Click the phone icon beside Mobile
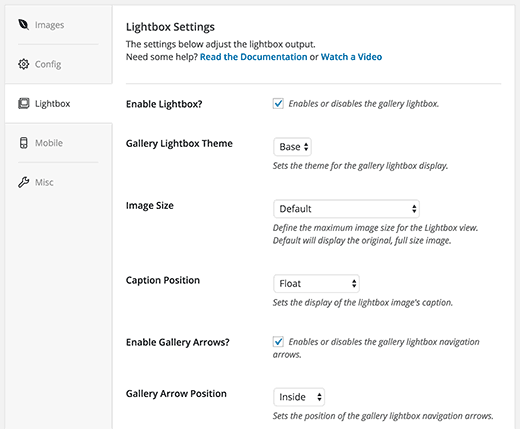The width and height of the screenshot is (520, 429). (x=23, y=143)
